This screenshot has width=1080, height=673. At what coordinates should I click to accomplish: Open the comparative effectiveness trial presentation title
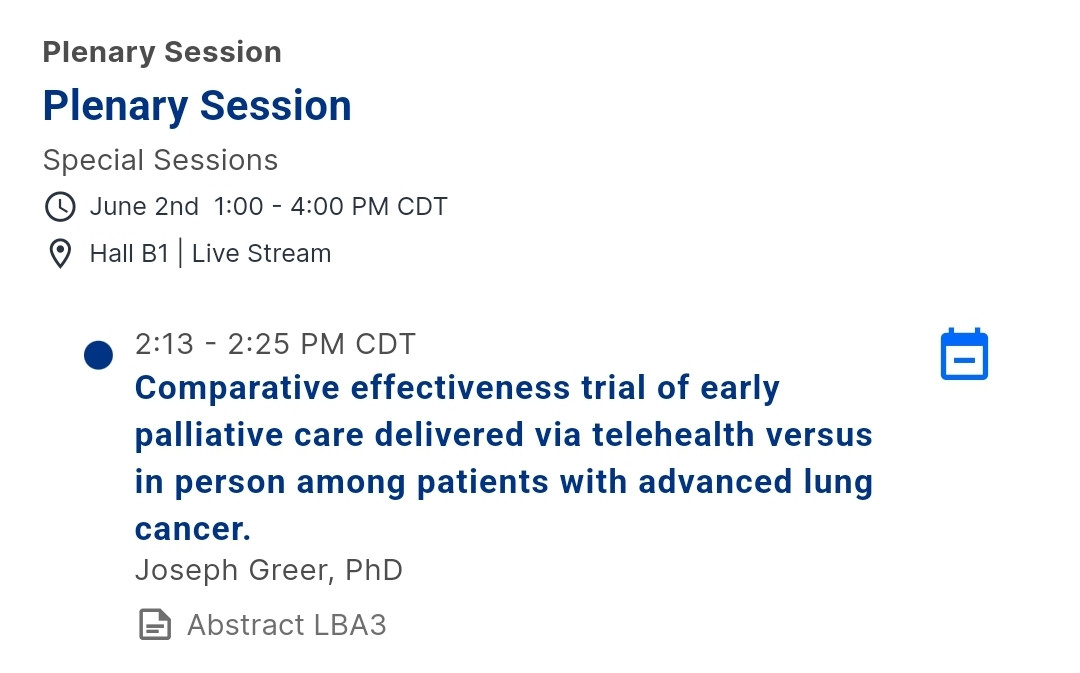click(x=504, y=458)
